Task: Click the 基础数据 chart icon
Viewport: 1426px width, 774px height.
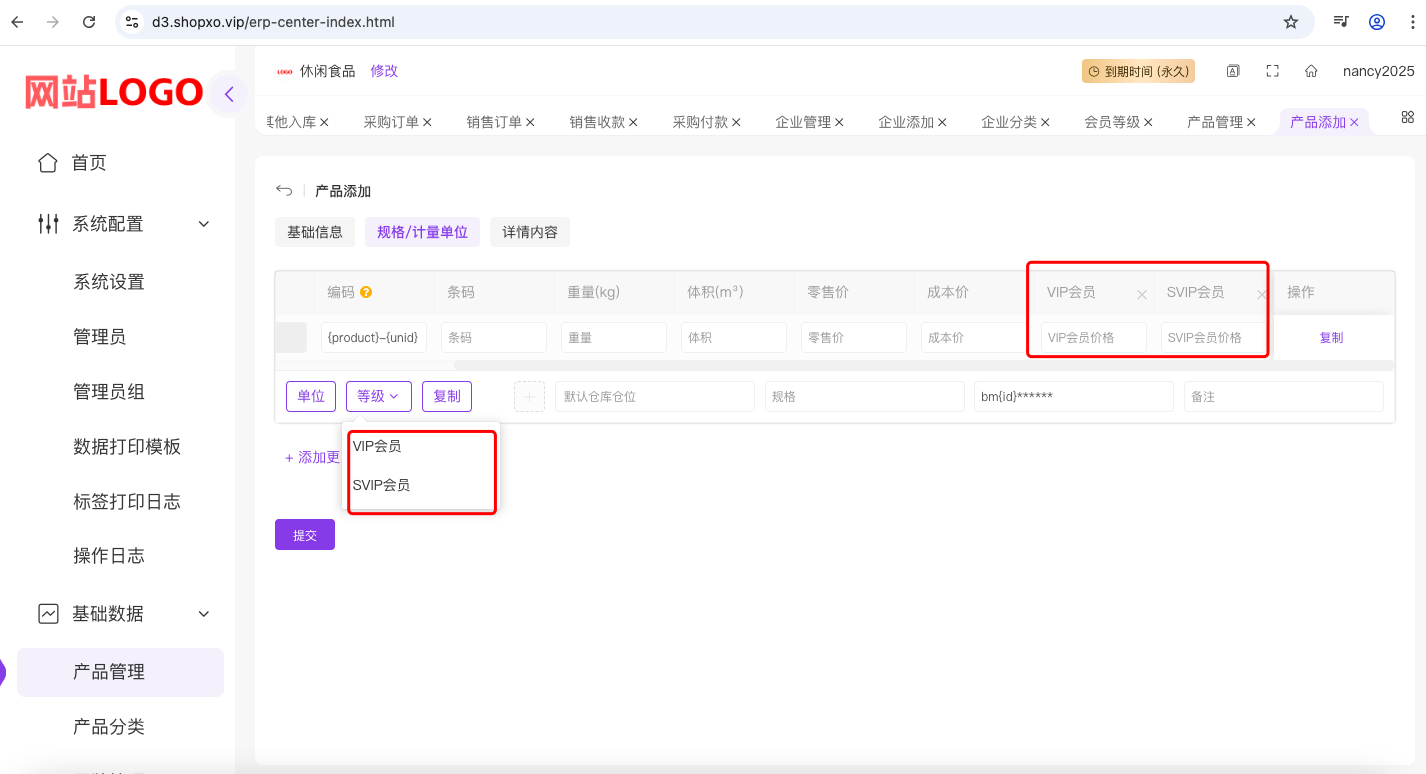Action: pyautogui.click(x=47, y=614)
